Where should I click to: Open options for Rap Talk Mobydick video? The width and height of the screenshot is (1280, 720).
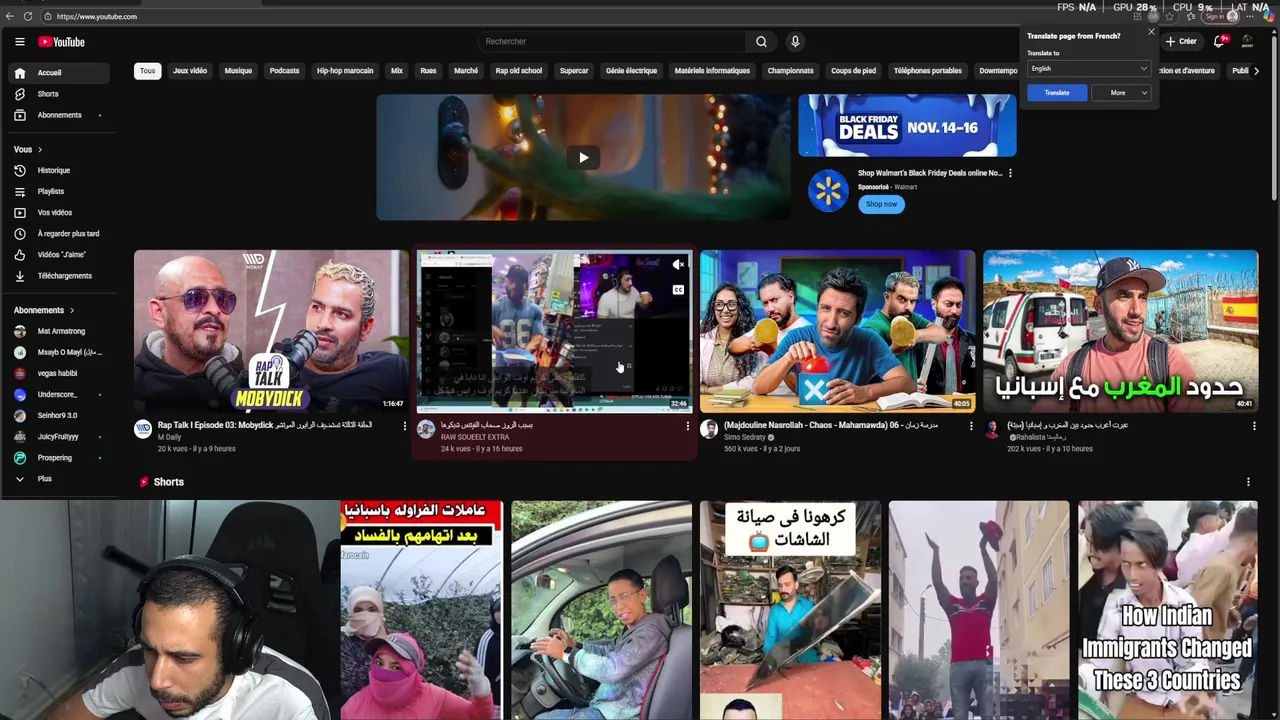click(x=404, y=426)
